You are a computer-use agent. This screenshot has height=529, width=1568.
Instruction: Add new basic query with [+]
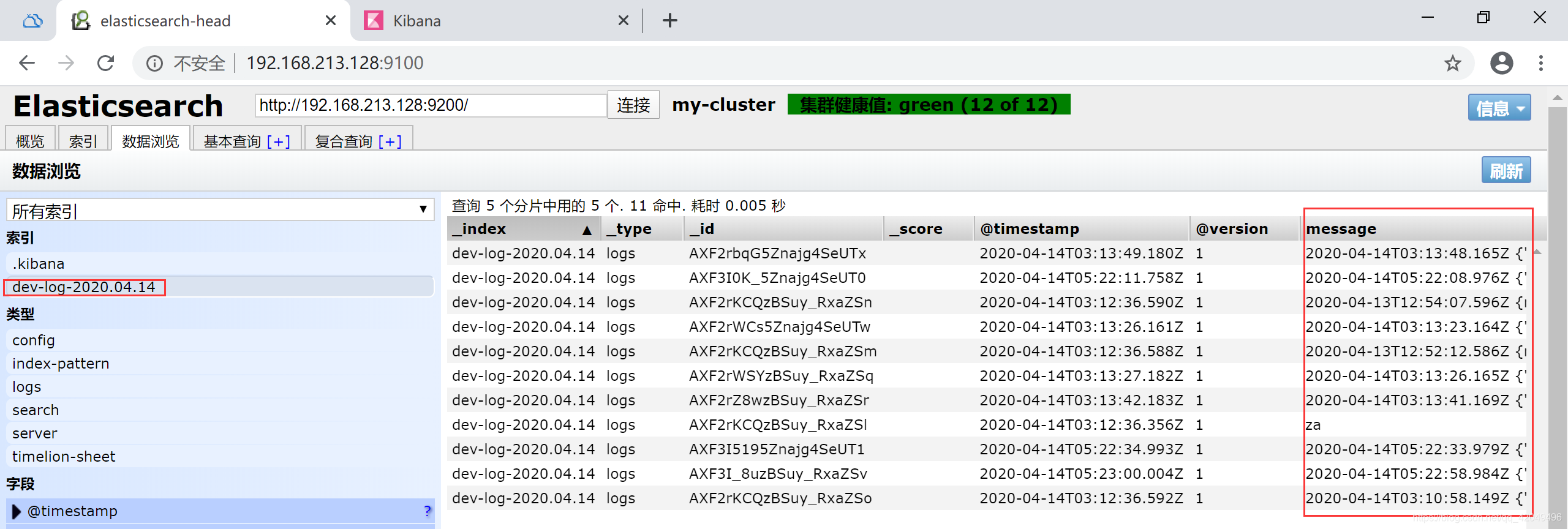coord(279,141)
